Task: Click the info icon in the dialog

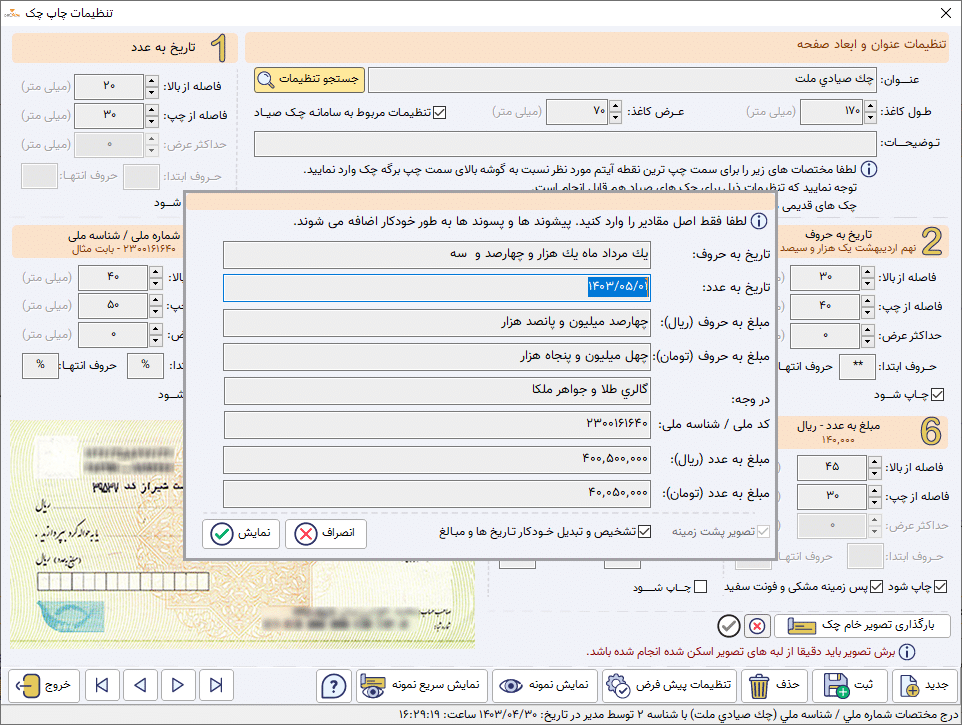Action: (759, 221)
